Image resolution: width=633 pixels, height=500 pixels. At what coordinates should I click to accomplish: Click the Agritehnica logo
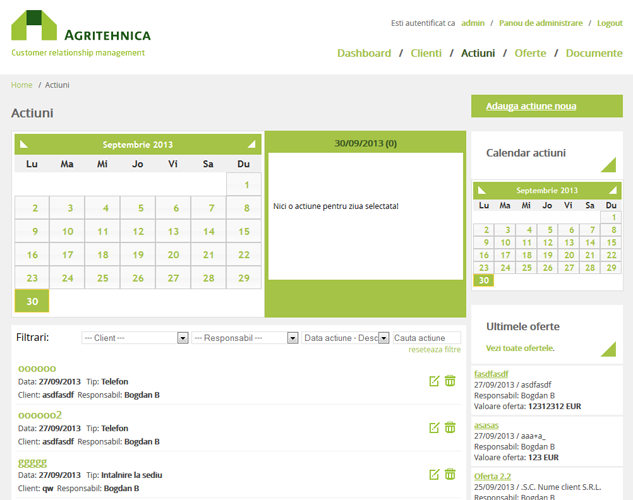[x=81, y=33]
